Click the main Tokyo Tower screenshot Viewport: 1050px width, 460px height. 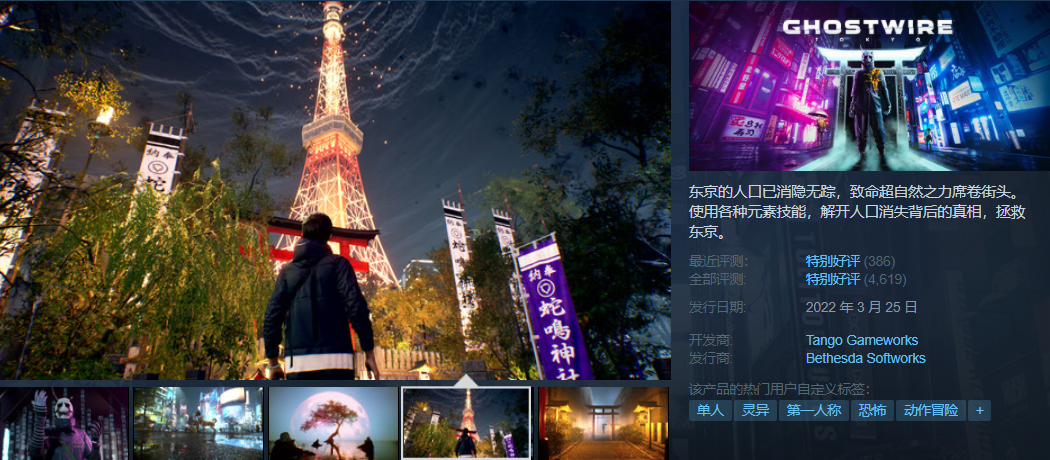[x=335, y=190]
